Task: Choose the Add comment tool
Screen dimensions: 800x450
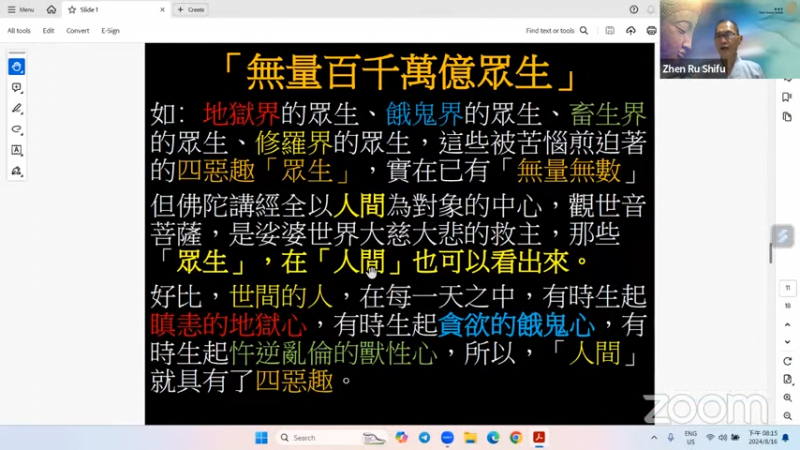Action: (x=17, y=88)
